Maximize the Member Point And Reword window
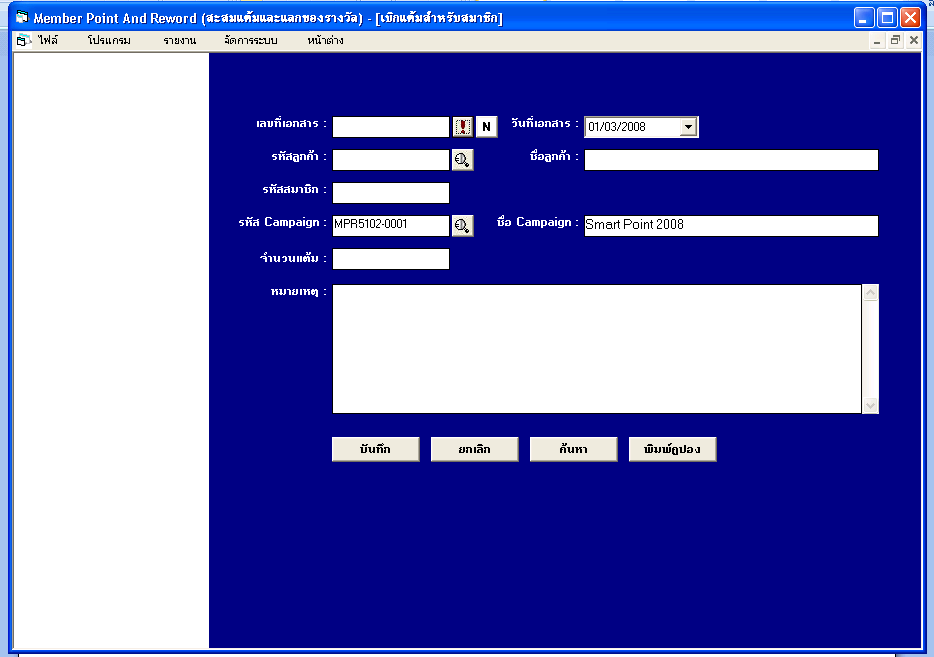The image size is (934, 657). coord(887,18)
